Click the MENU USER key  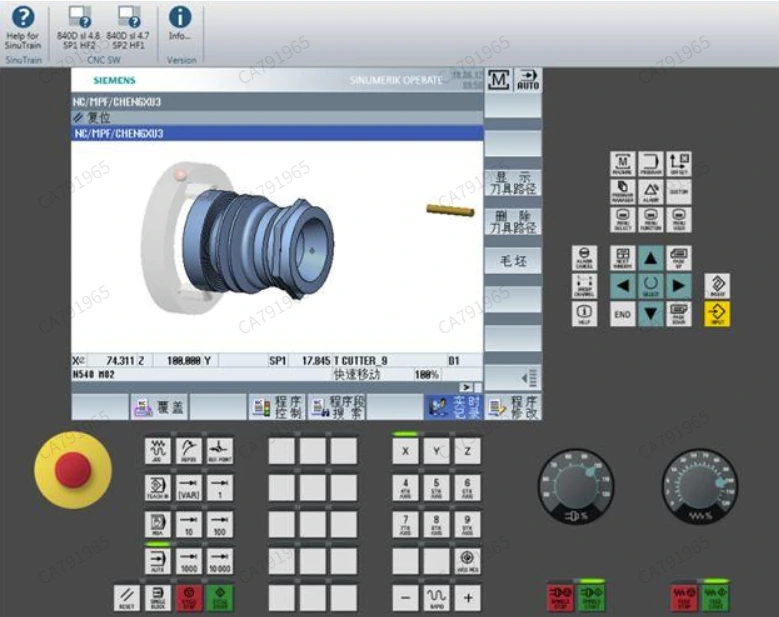[x=679, y=220]
